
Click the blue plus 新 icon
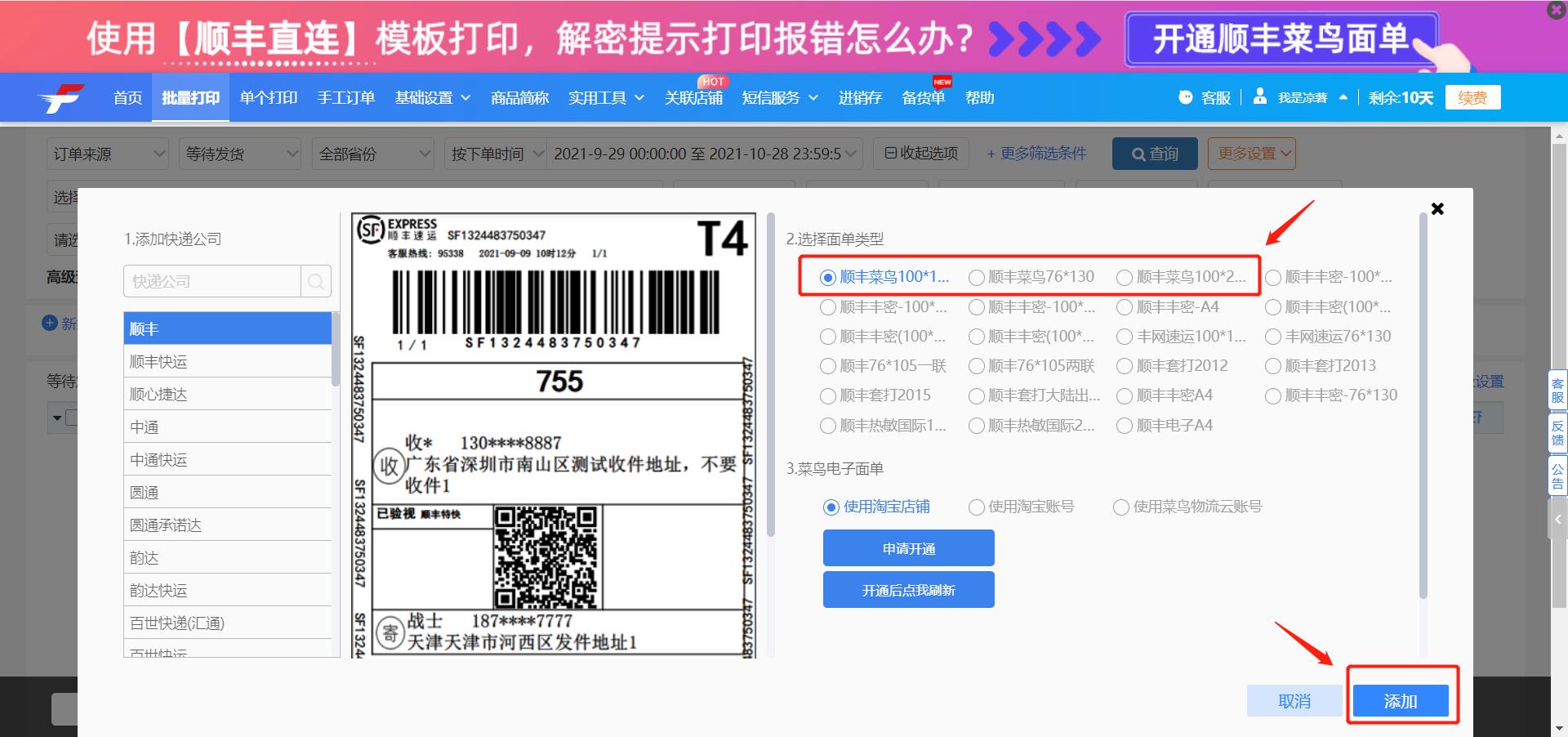point(50,323)
